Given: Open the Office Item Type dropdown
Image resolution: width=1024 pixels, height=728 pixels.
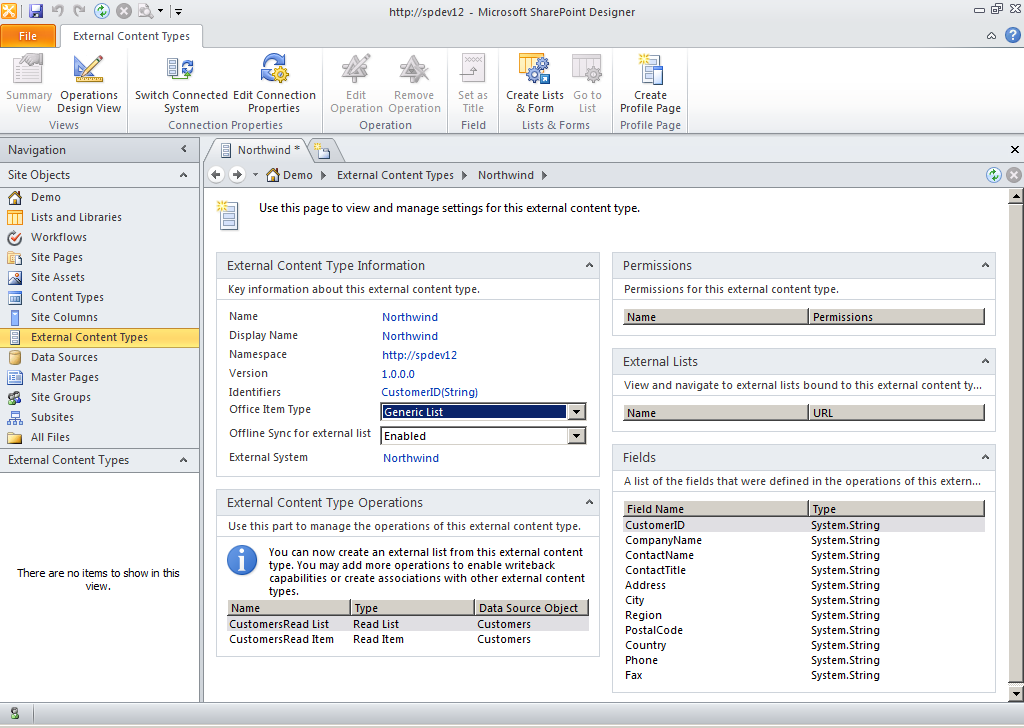Looking at the screenshot, I should pyautogui.click(x=576, y=412).
